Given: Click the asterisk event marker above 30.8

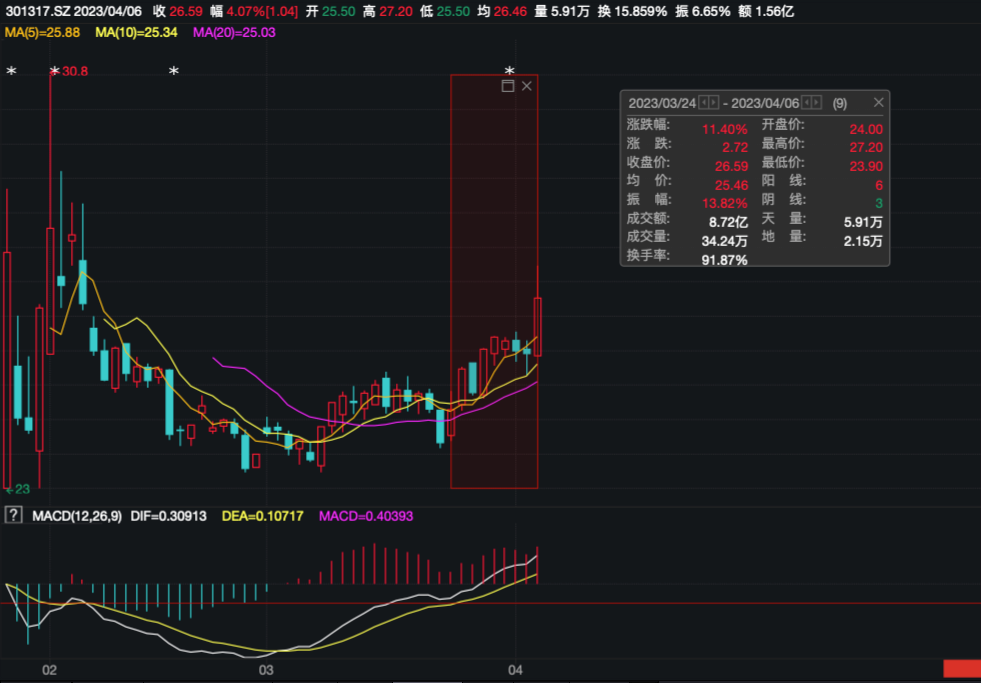Looking at the screenshot, I should [55, 72].
